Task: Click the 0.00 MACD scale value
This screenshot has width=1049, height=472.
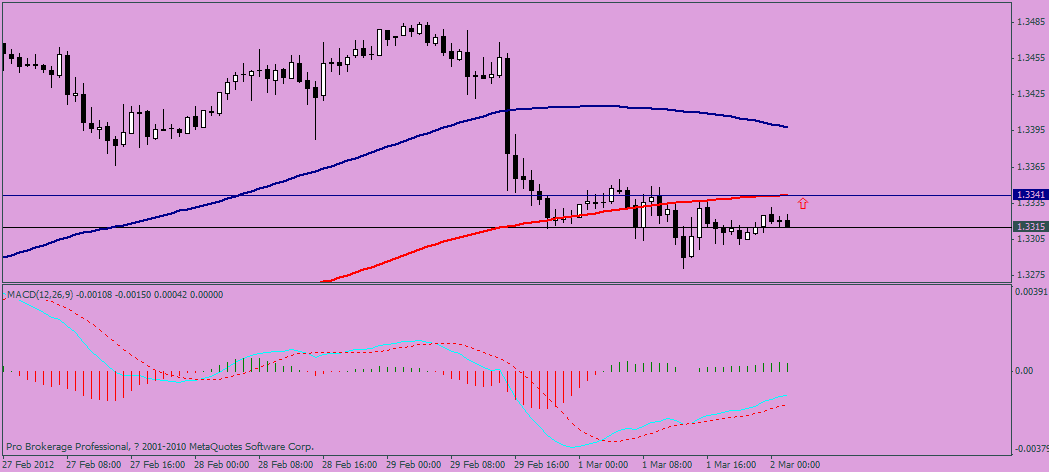Action: click(1025, 370)
